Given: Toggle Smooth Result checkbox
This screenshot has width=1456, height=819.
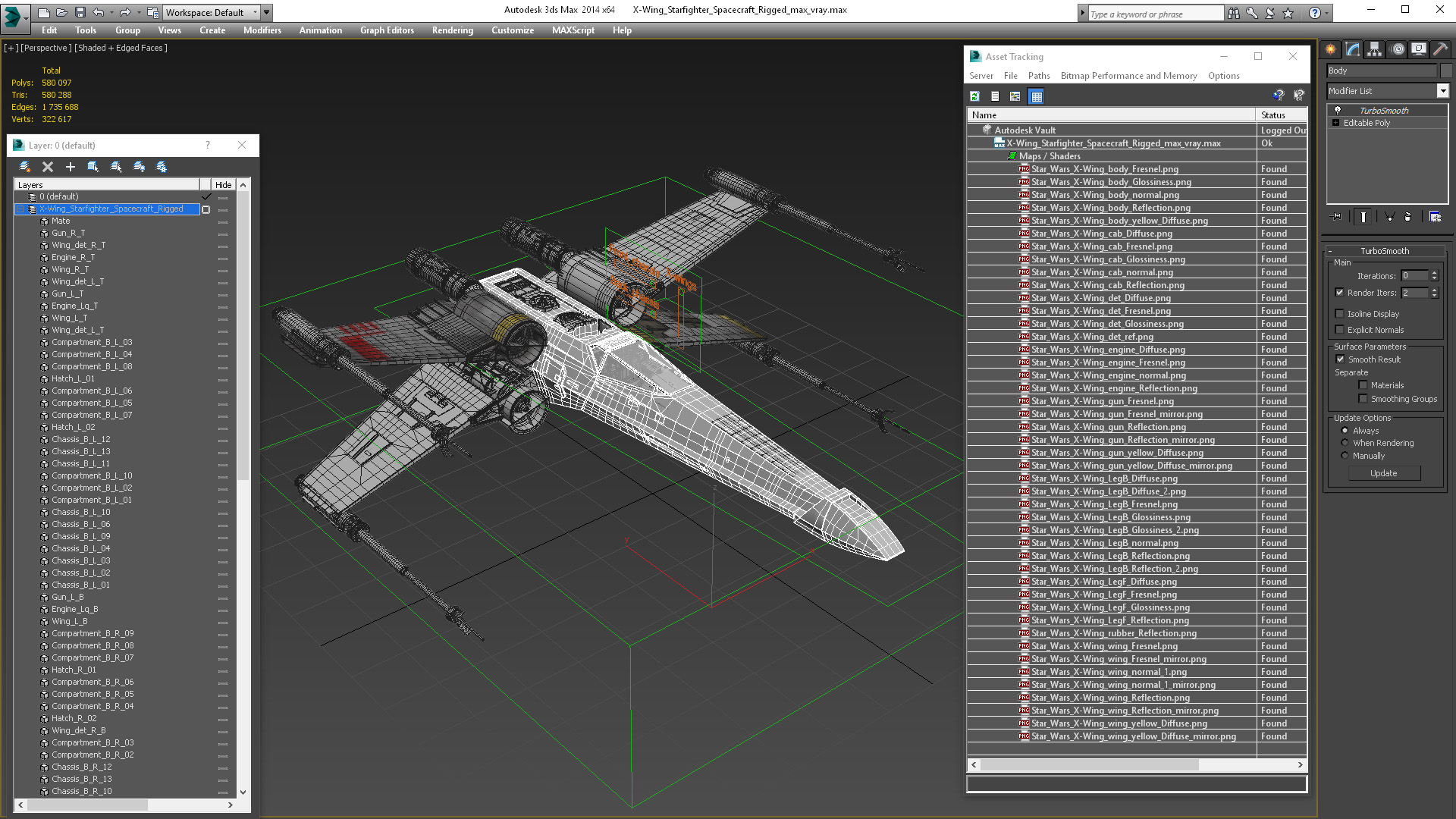Looking at the screenshot, I should [1340, 359].
